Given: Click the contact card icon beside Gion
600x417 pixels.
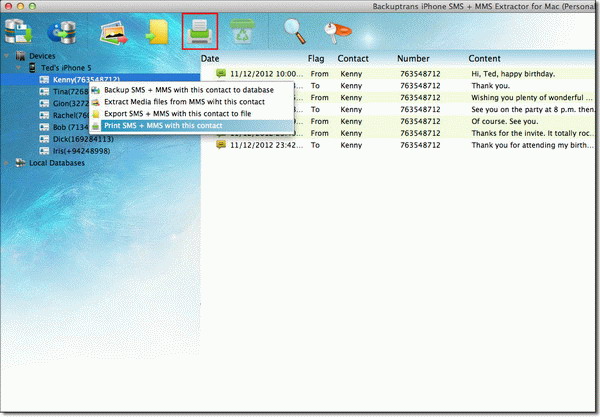Looking at the screenshot, I should 44,103.
